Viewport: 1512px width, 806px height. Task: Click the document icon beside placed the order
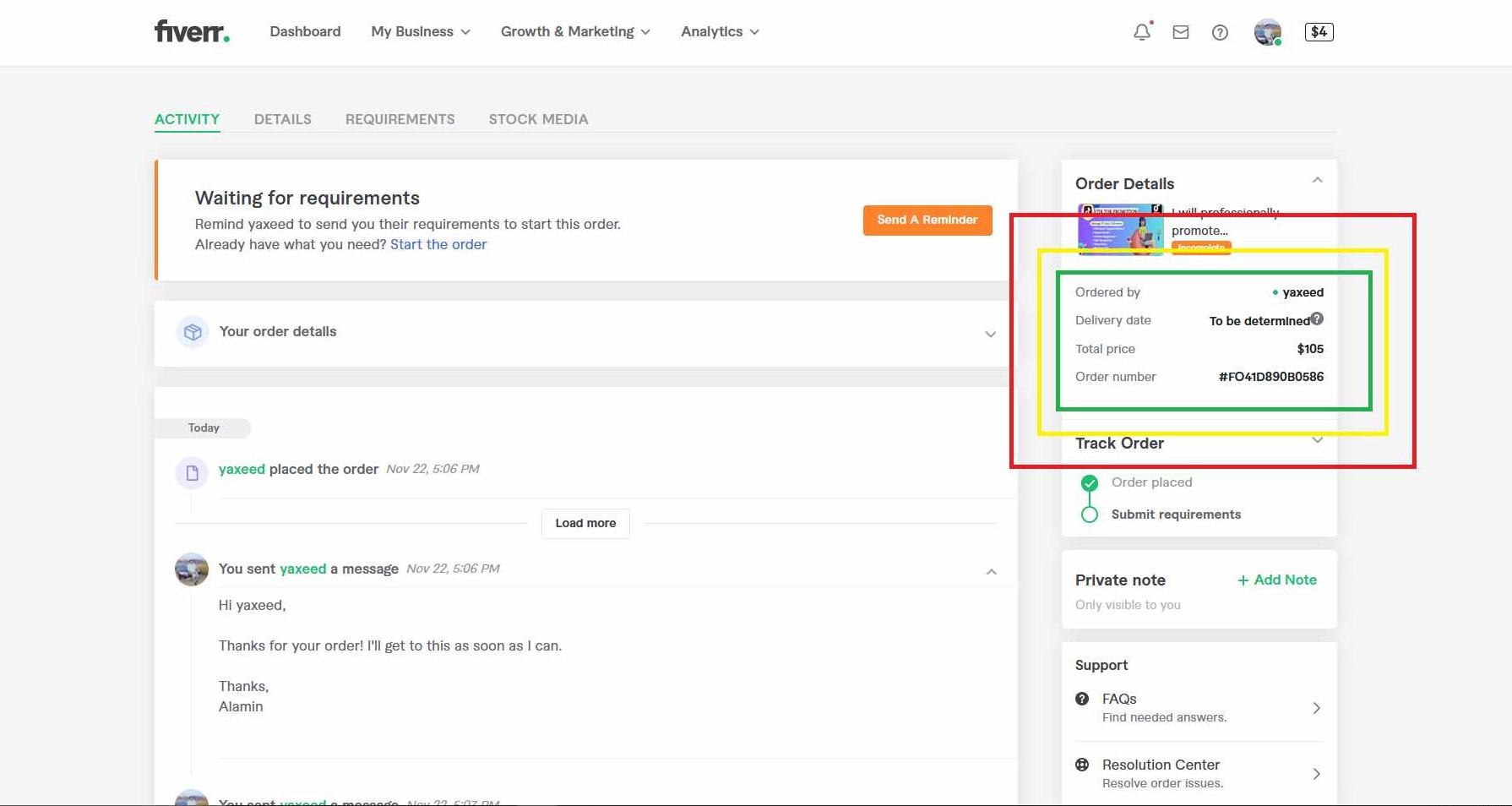192,472
